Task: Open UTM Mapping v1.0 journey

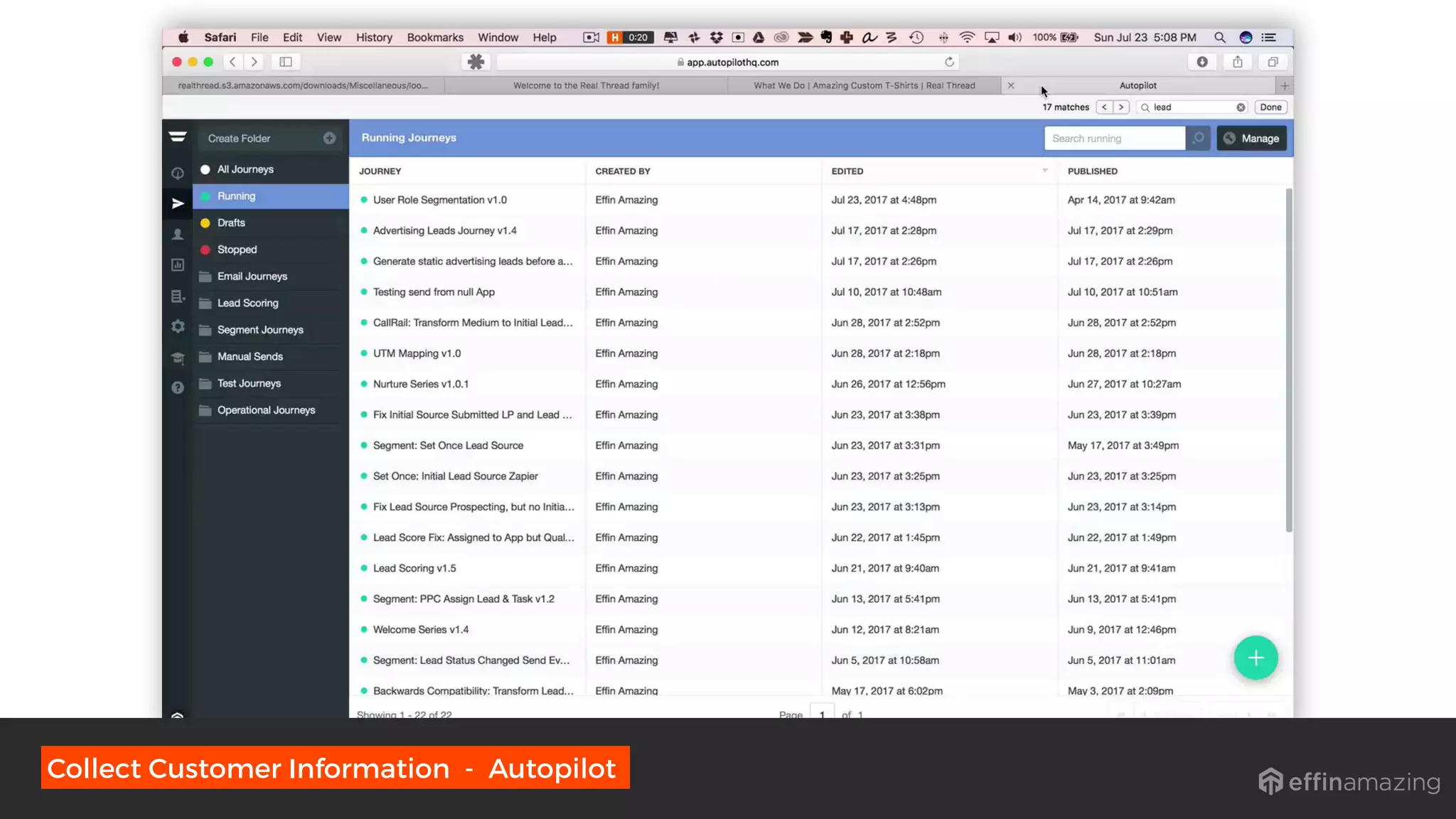Action: coord(417,353)
